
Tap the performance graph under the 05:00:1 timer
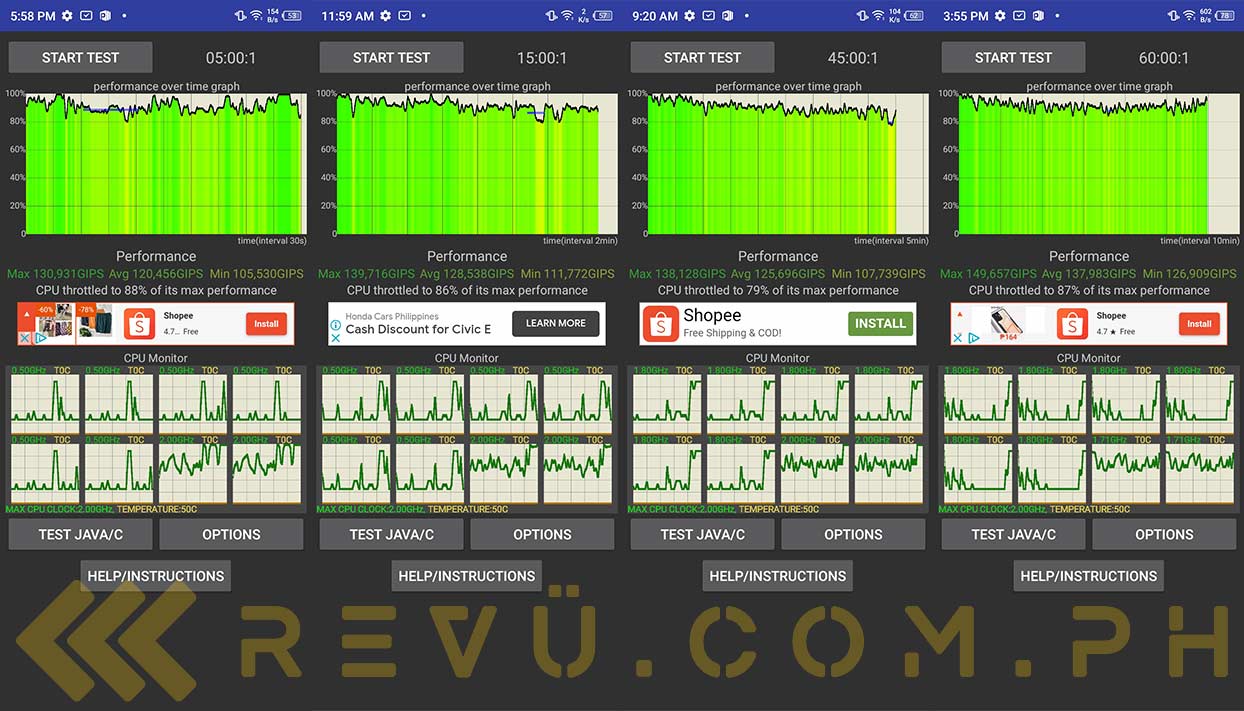pos(165,164)
